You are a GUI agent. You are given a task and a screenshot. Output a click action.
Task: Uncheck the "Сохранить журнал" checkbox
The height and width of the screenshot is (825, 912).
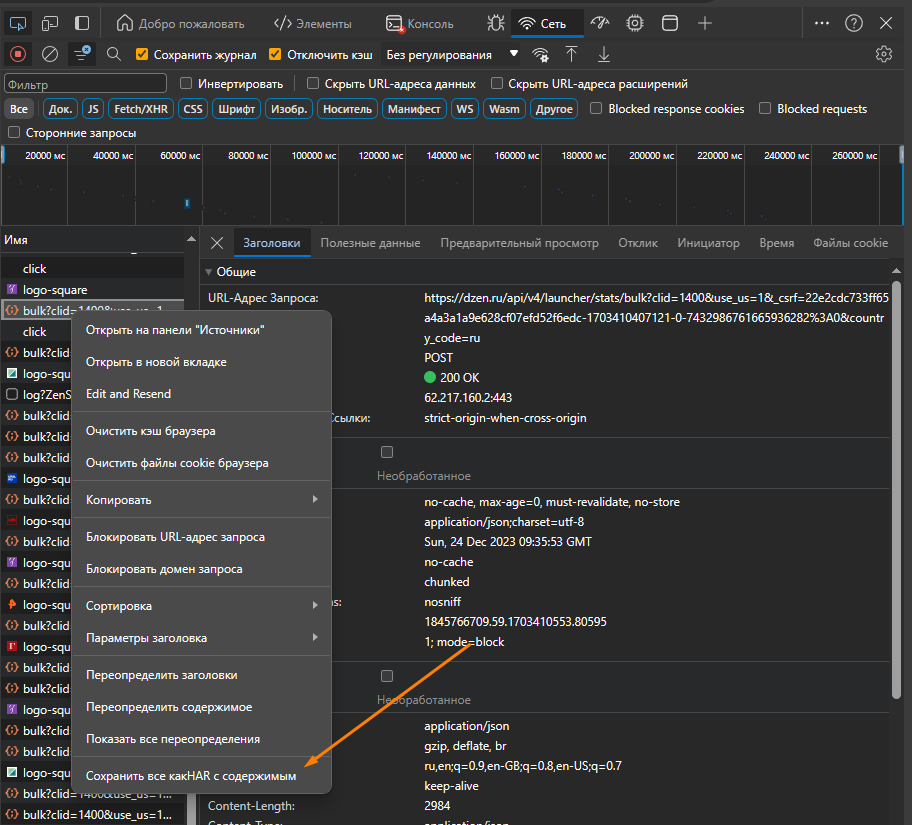[x=142, y=55]
